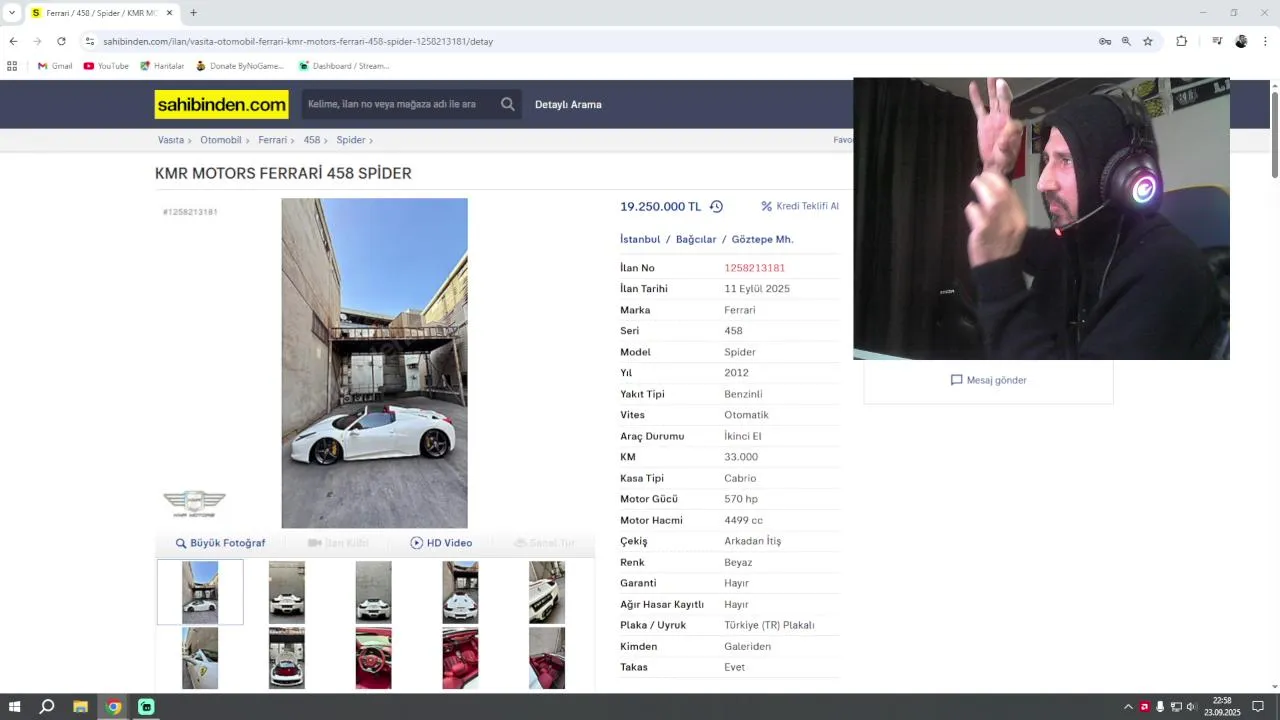Select second thumbnail in first row
The width and height of the screenshot is (1280, 720).
[287, 592]
